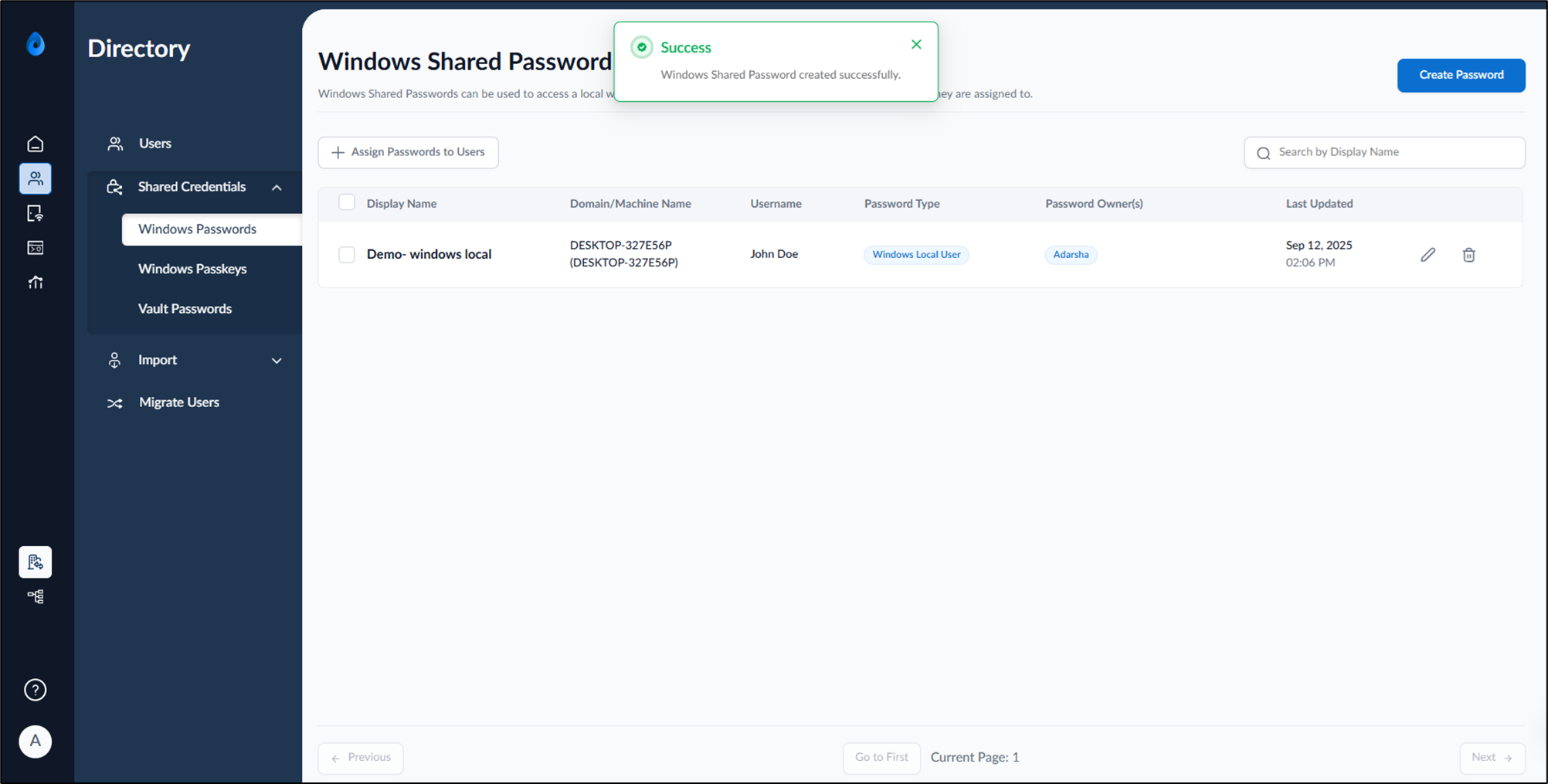Viewport: 1548px width, 784px height.
Task: Click the search magnifier icon
Action: [1264, 153]
